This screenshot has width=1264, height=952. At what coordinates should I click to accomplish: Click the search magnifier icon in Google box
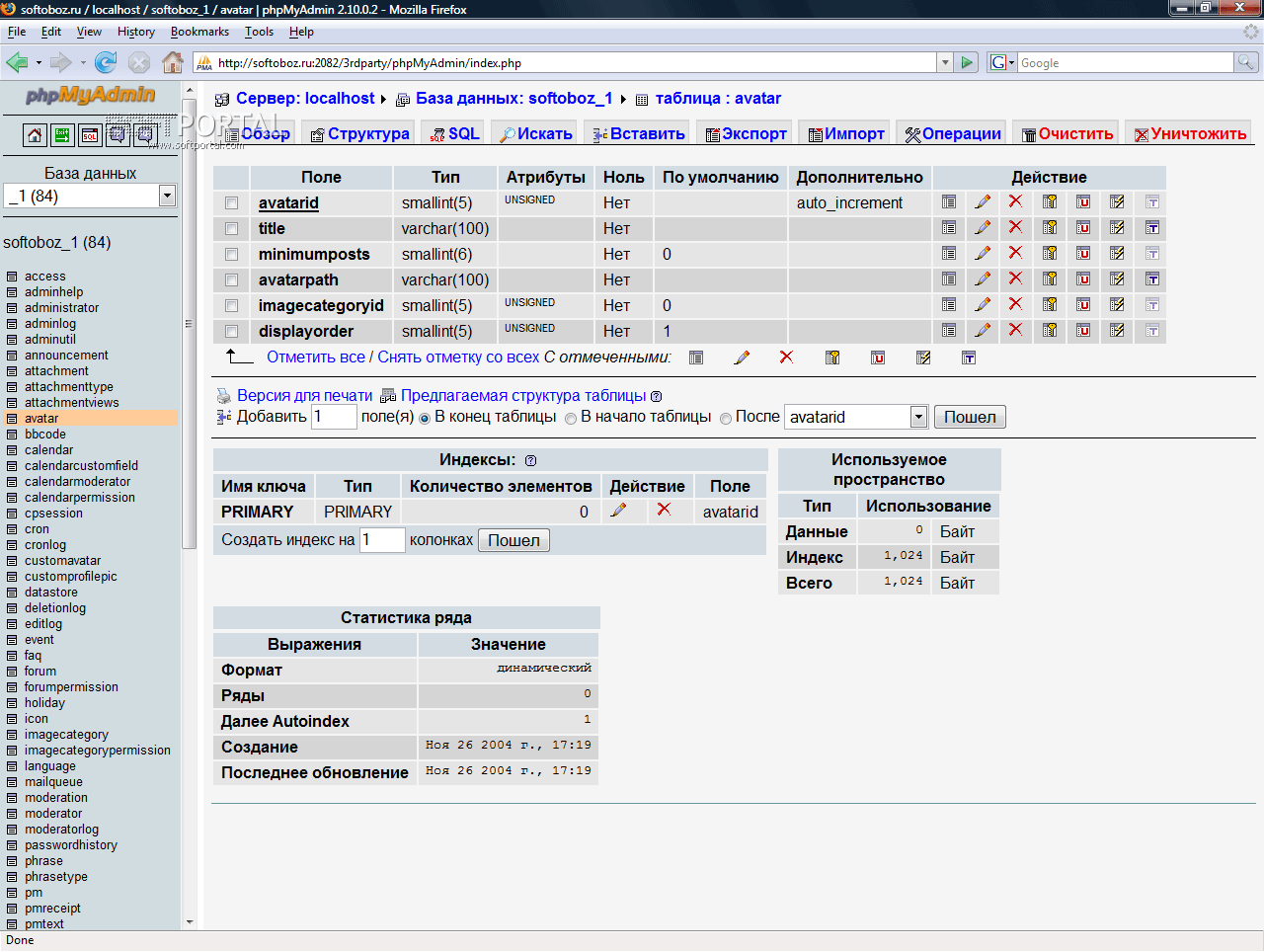(1246, 62)
